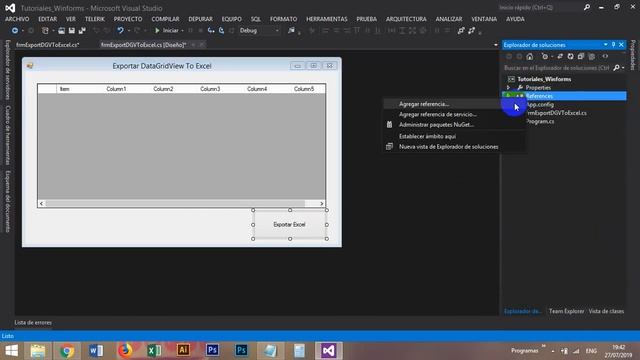640x360 pixels.
Task: Open the Solution Explorer window options dropdown arrow
Action: click(x=606, y=44)
